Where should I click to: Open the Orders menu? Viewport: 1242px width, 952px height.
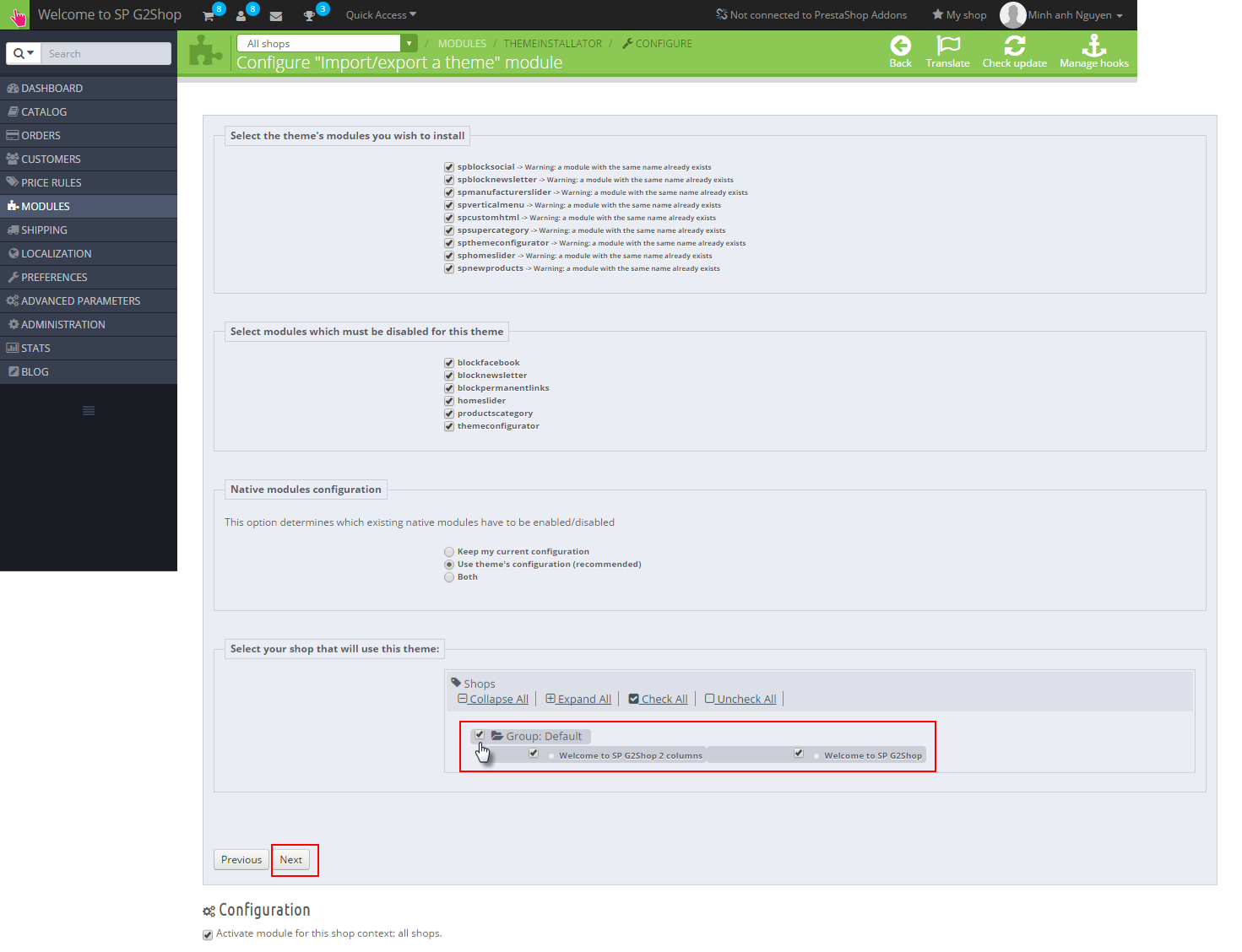[89, 135]
